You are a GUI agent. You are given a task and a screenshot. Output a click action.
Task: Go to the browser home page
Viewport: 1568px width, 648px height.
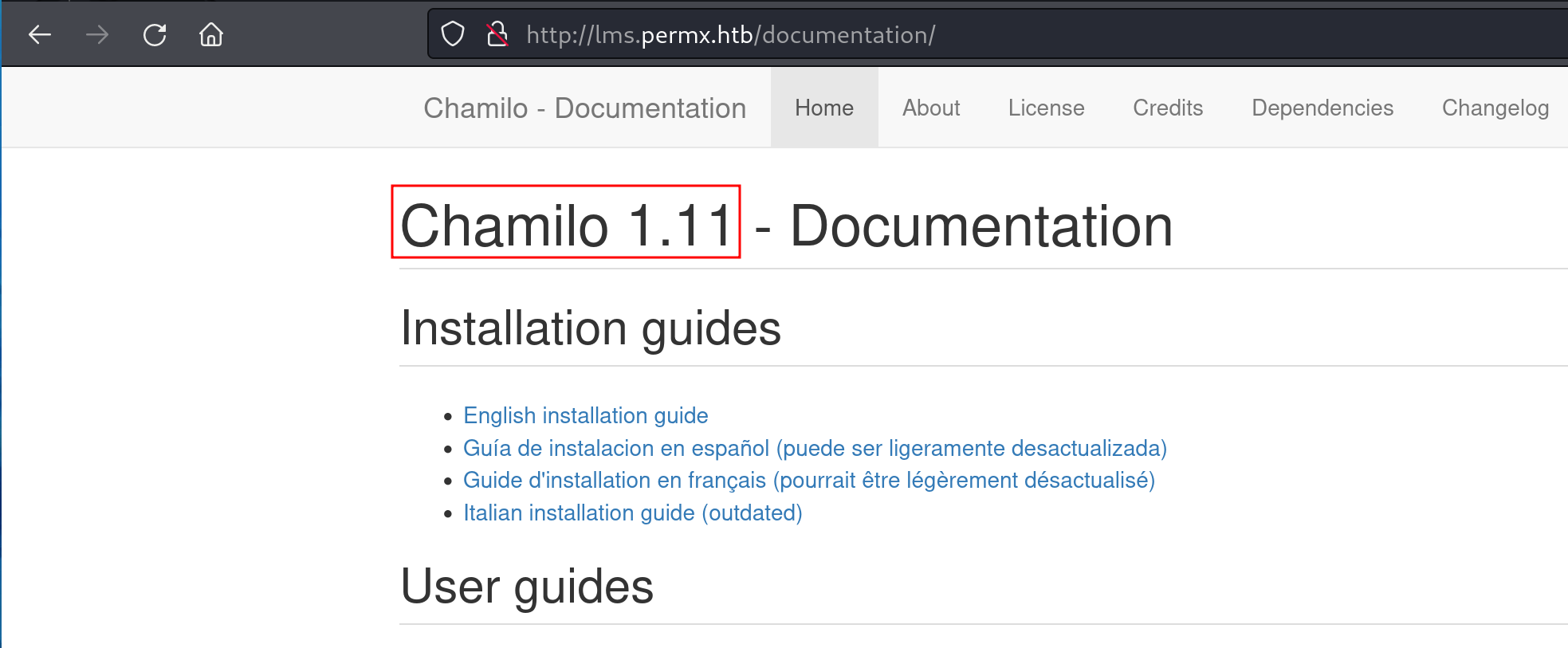tap(211, 34)
